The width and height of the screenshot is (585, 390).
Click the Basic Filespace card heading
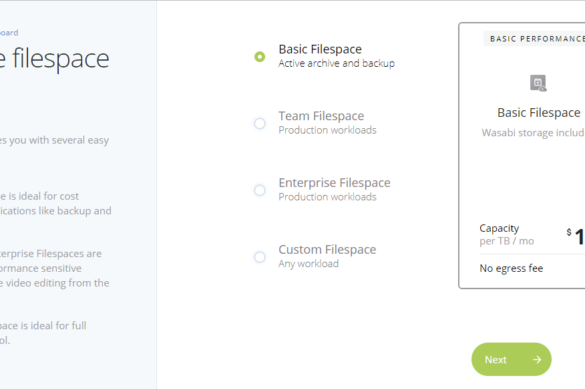click(x=539, y=113)
